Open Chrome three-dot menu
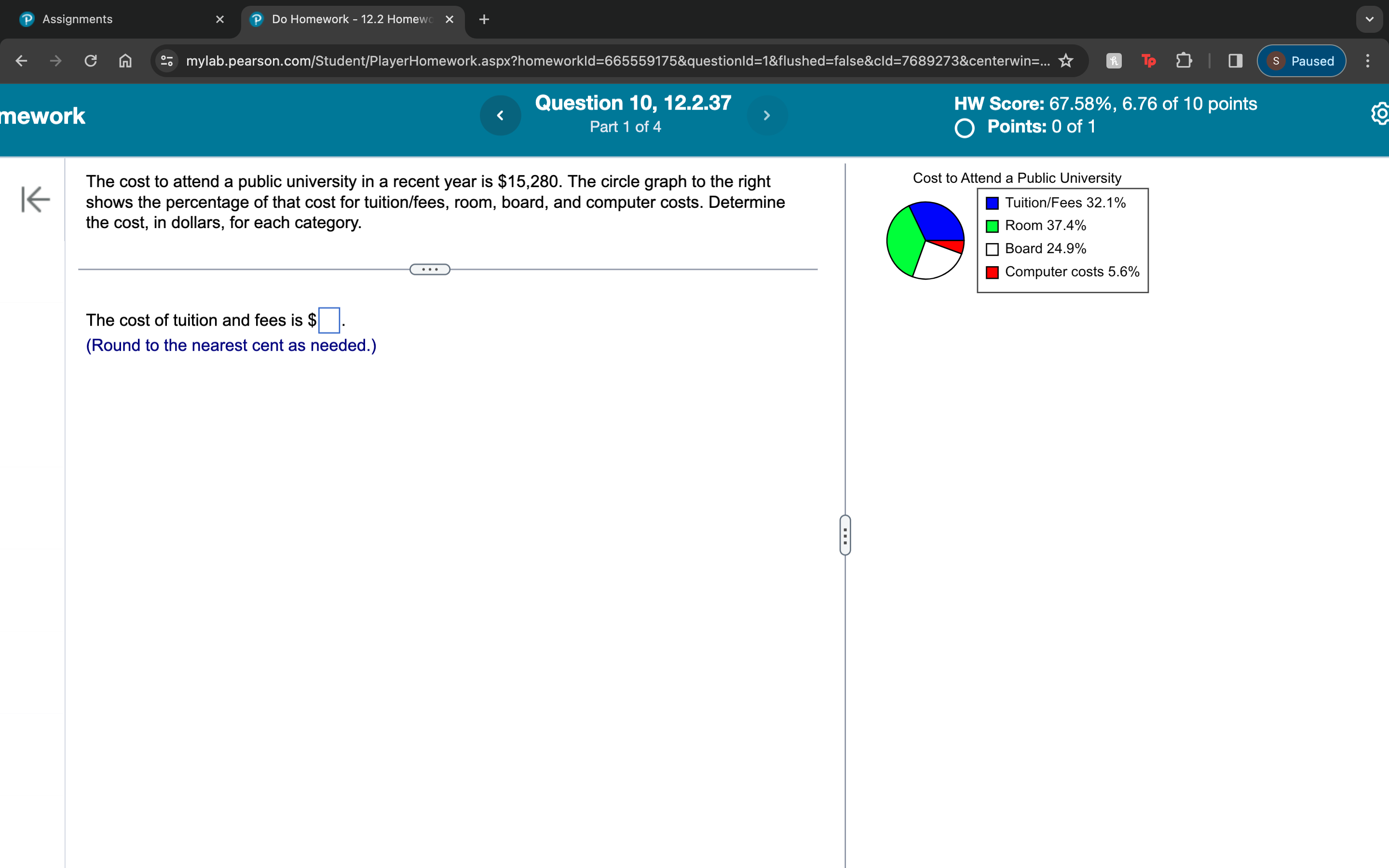This screenshot has height=868, width=1389. [x=1367, y=61]
